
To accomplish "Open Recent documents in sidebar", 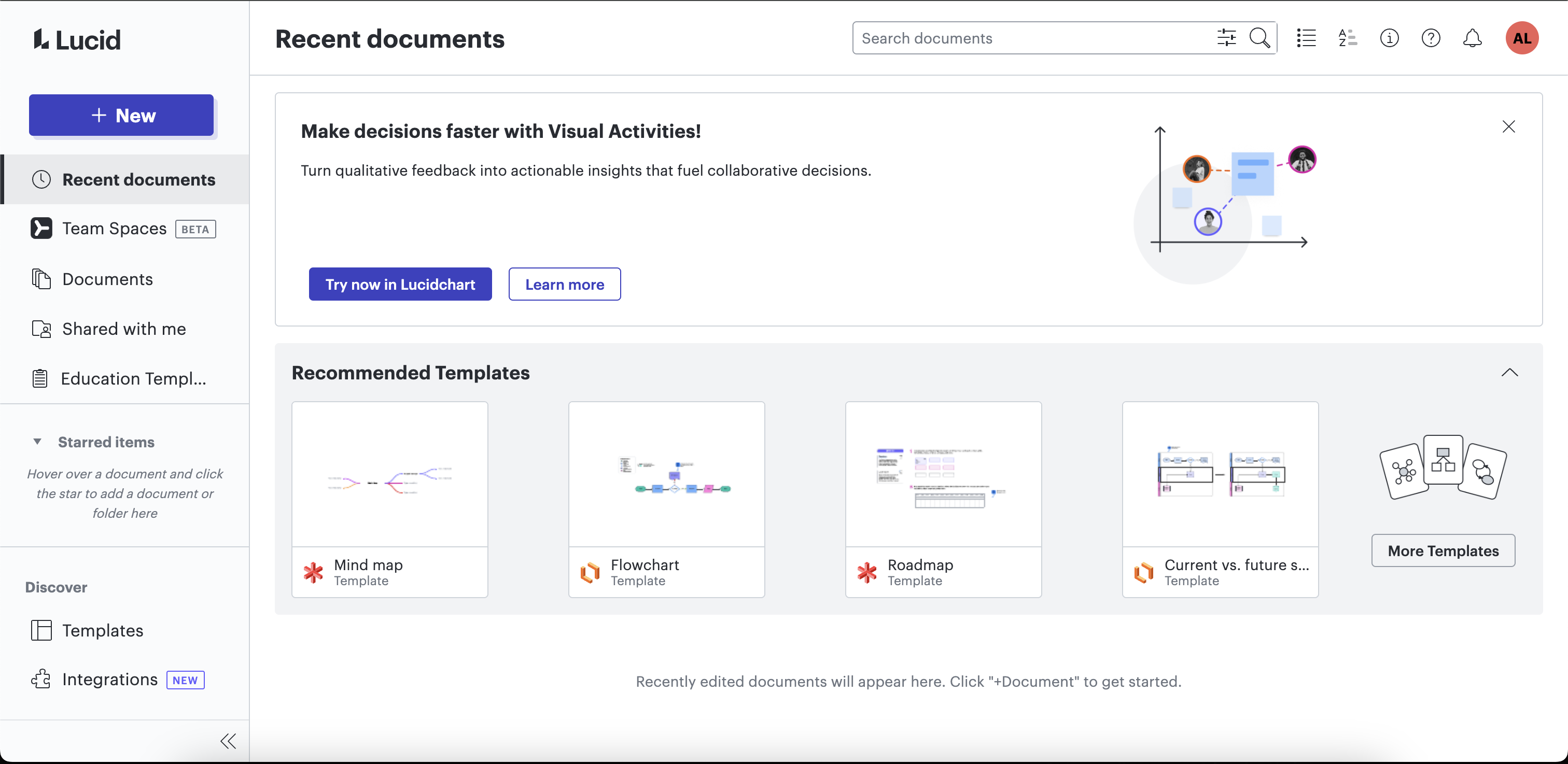I will [x=125, y=179].
